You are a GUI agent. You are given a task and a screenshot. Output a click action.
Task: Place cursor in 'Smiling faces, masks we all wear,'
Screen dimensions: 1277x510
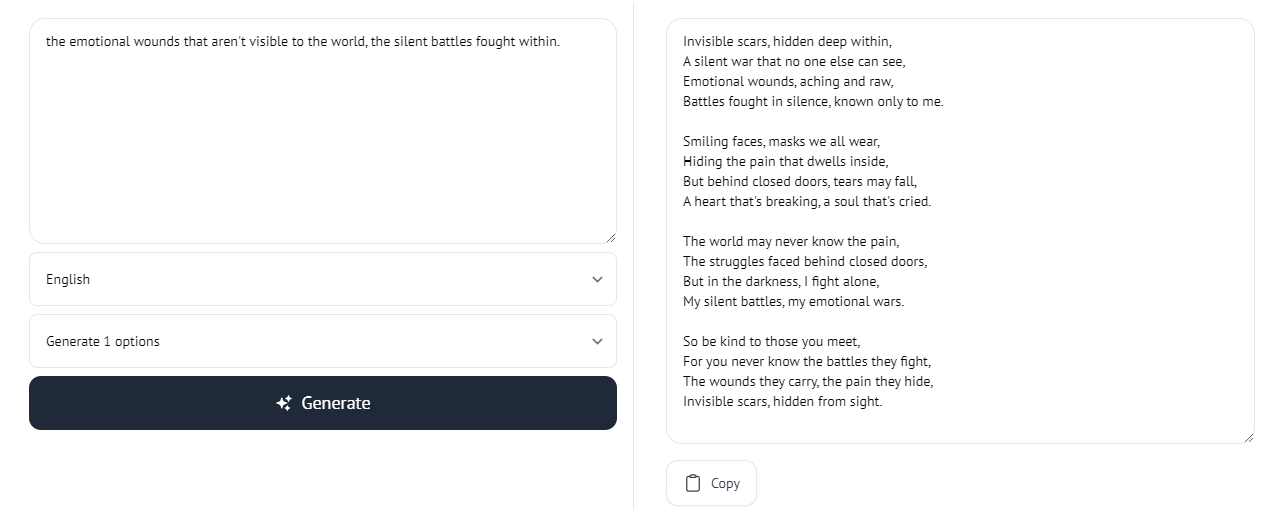tap(781, 141)
